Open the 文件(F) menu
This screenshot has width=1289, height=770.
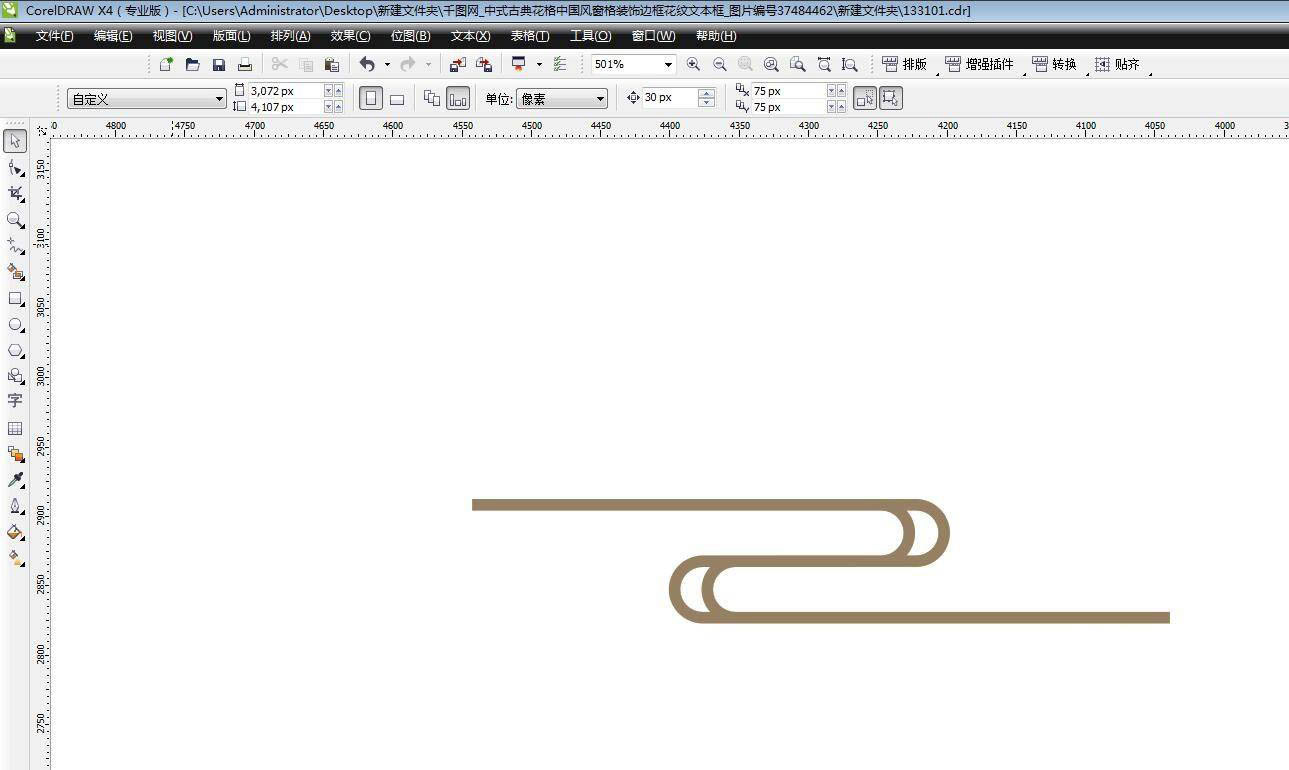[54, 36]
